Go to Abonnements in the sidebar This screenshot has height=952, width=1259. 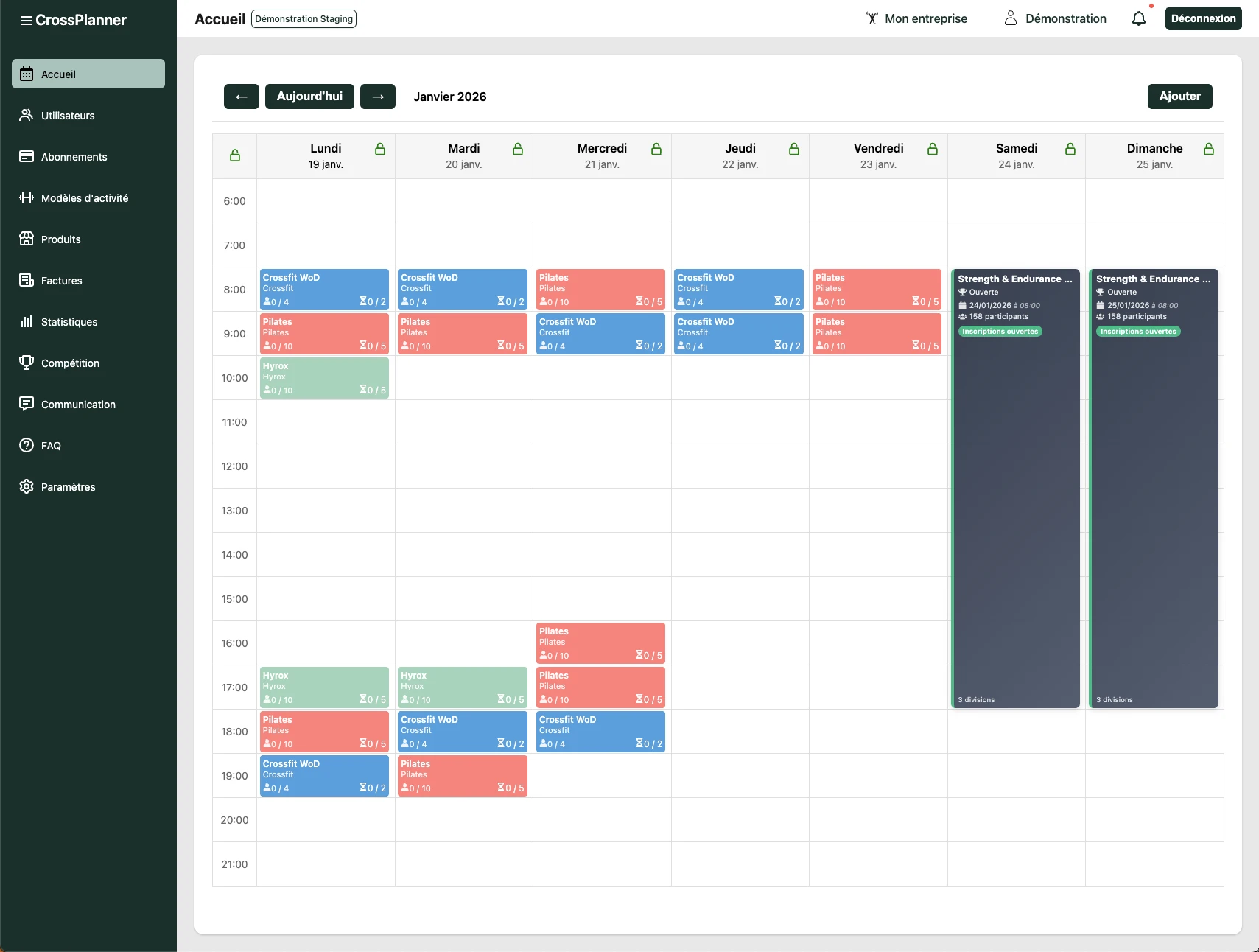click(x=74, y=157)
